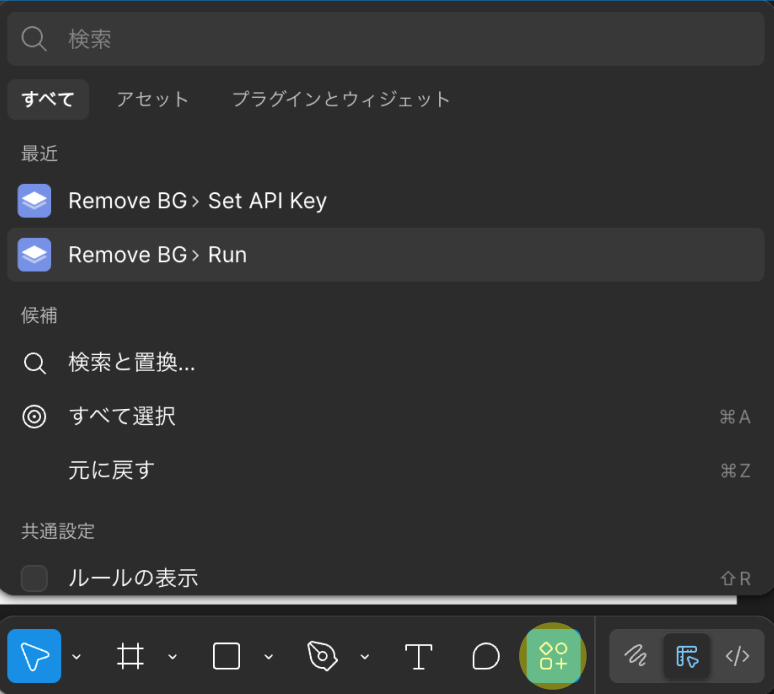Click the Remove BG Run plugin icon
The image size is (774, 694).
click(34, 255)
